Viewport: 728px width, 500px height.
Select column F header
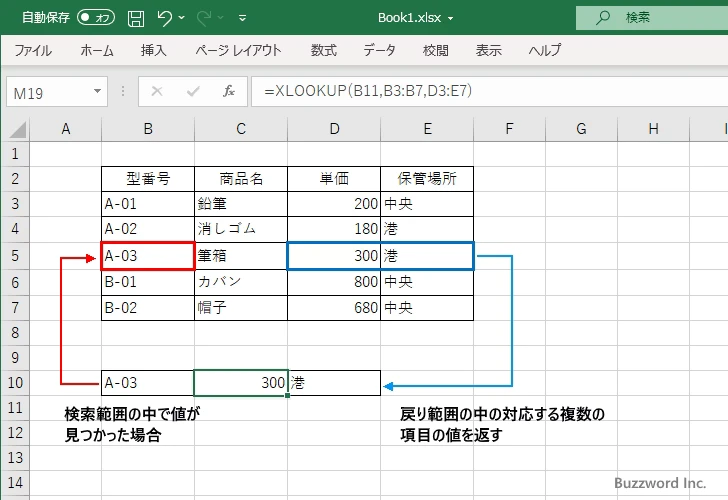509,129
